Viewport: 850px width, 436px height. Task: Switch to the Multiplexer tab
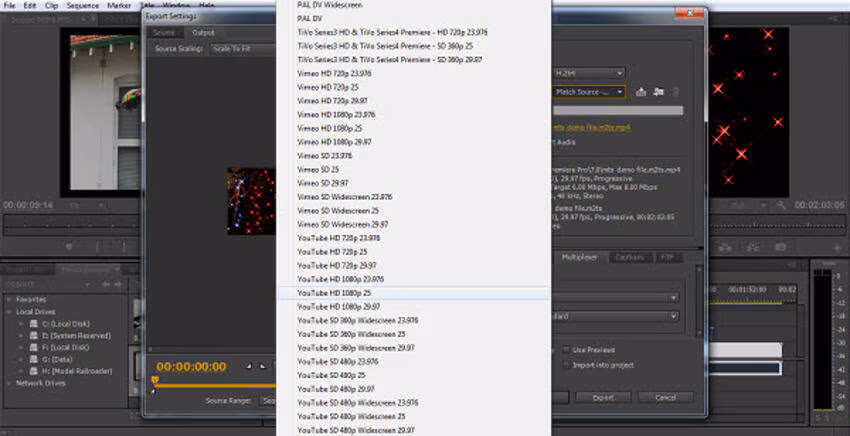point(579,258)
